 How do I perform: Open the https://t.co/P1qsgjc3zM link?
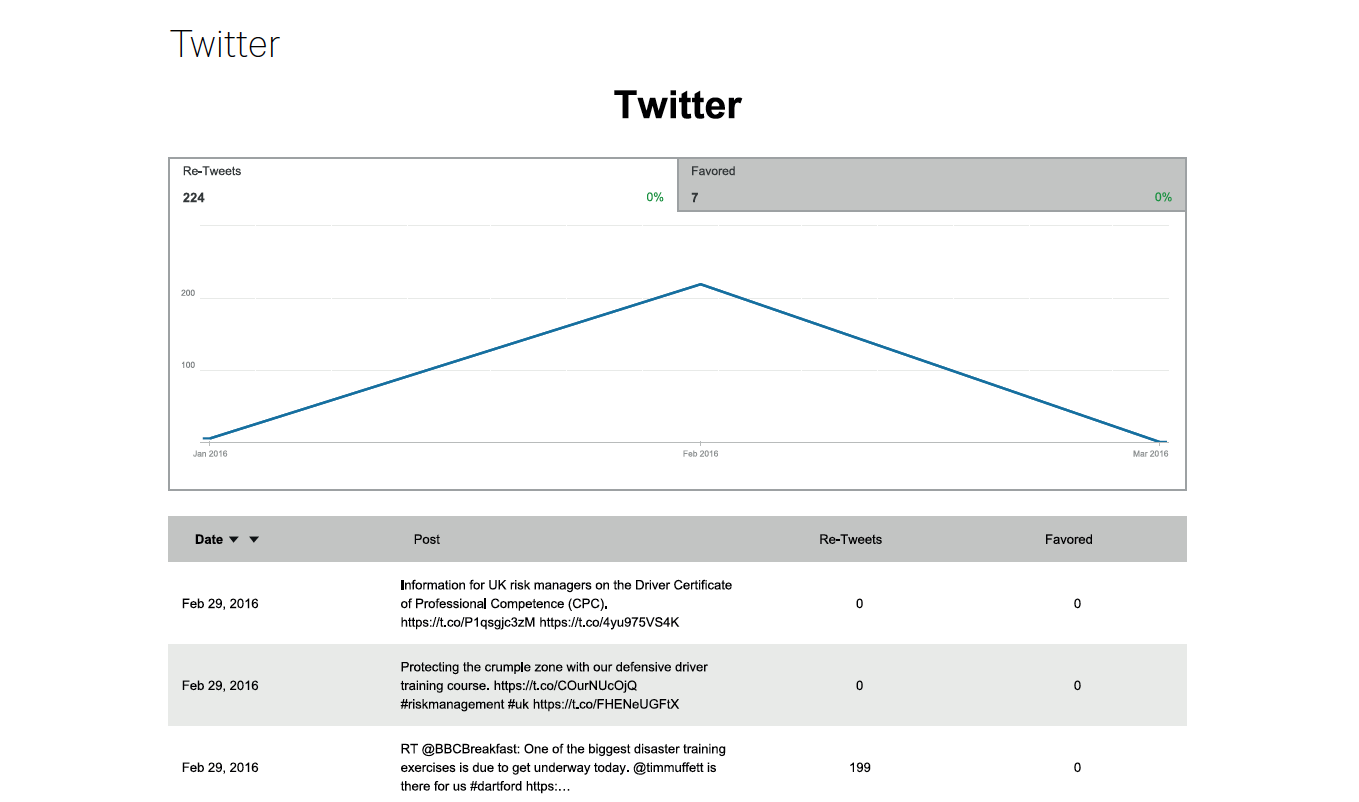[468, 622]
